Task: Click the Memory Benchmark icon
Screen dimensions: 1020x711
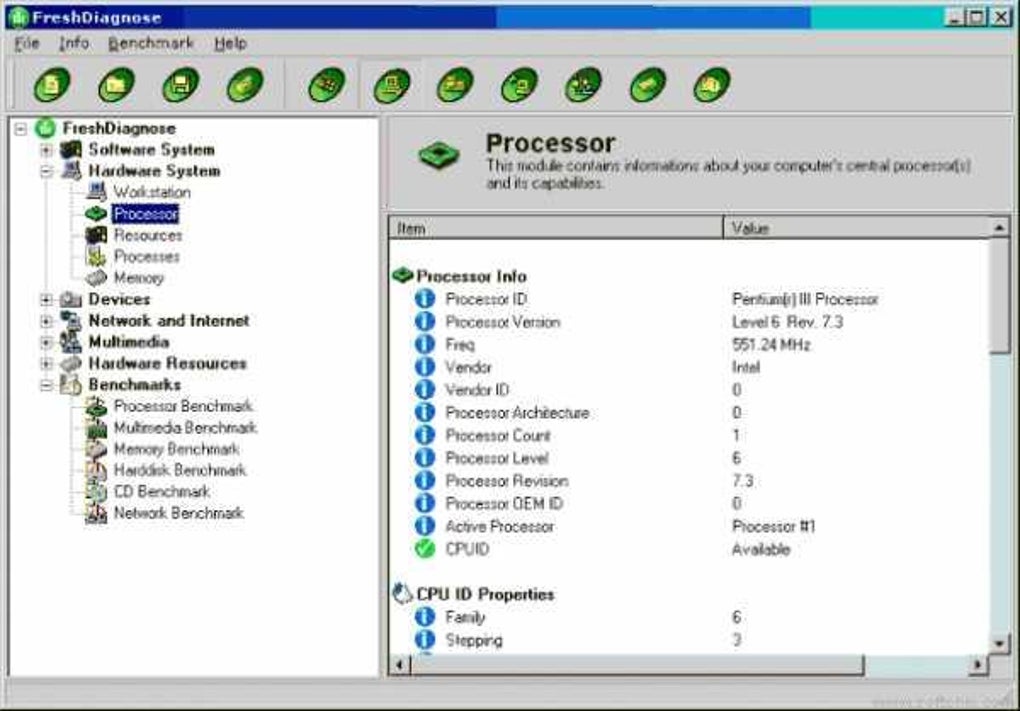Action: [x=96, y=449]
